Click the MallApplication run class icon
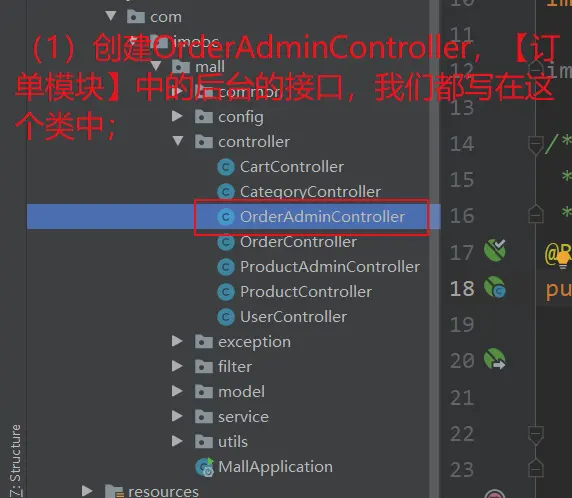The height and width of the screenshot is (498, 572). click(205, 467)
